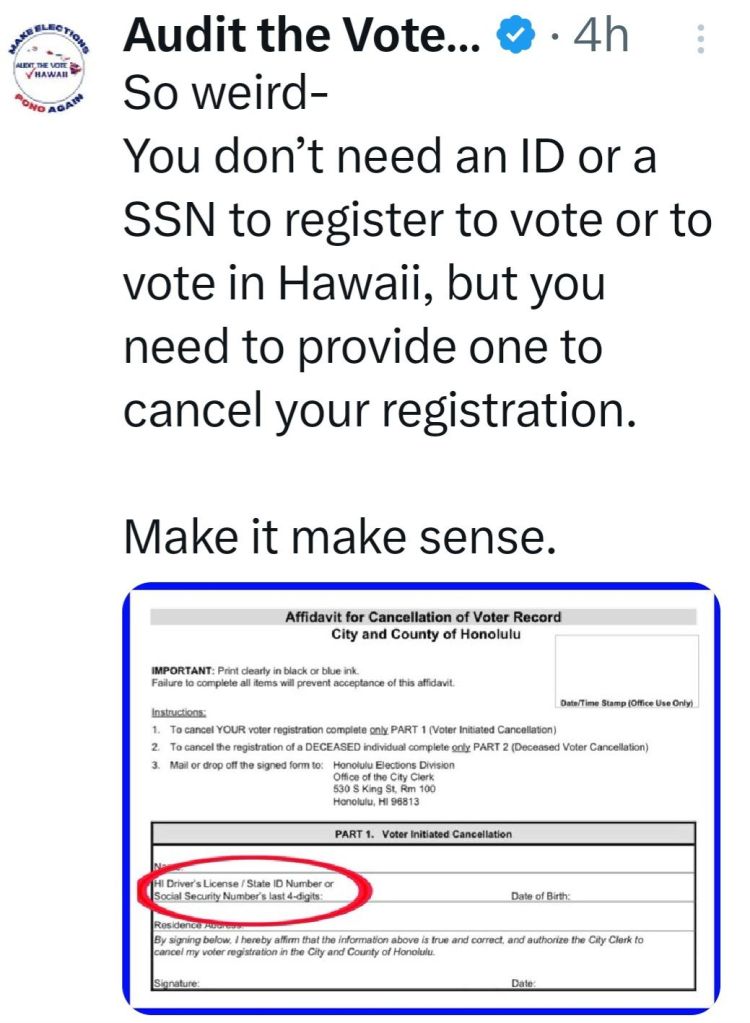The height and width of the screenshot is (1023, 750).
Task: Click the underlined Instructions heading
Action: click(x=179, y=713)
